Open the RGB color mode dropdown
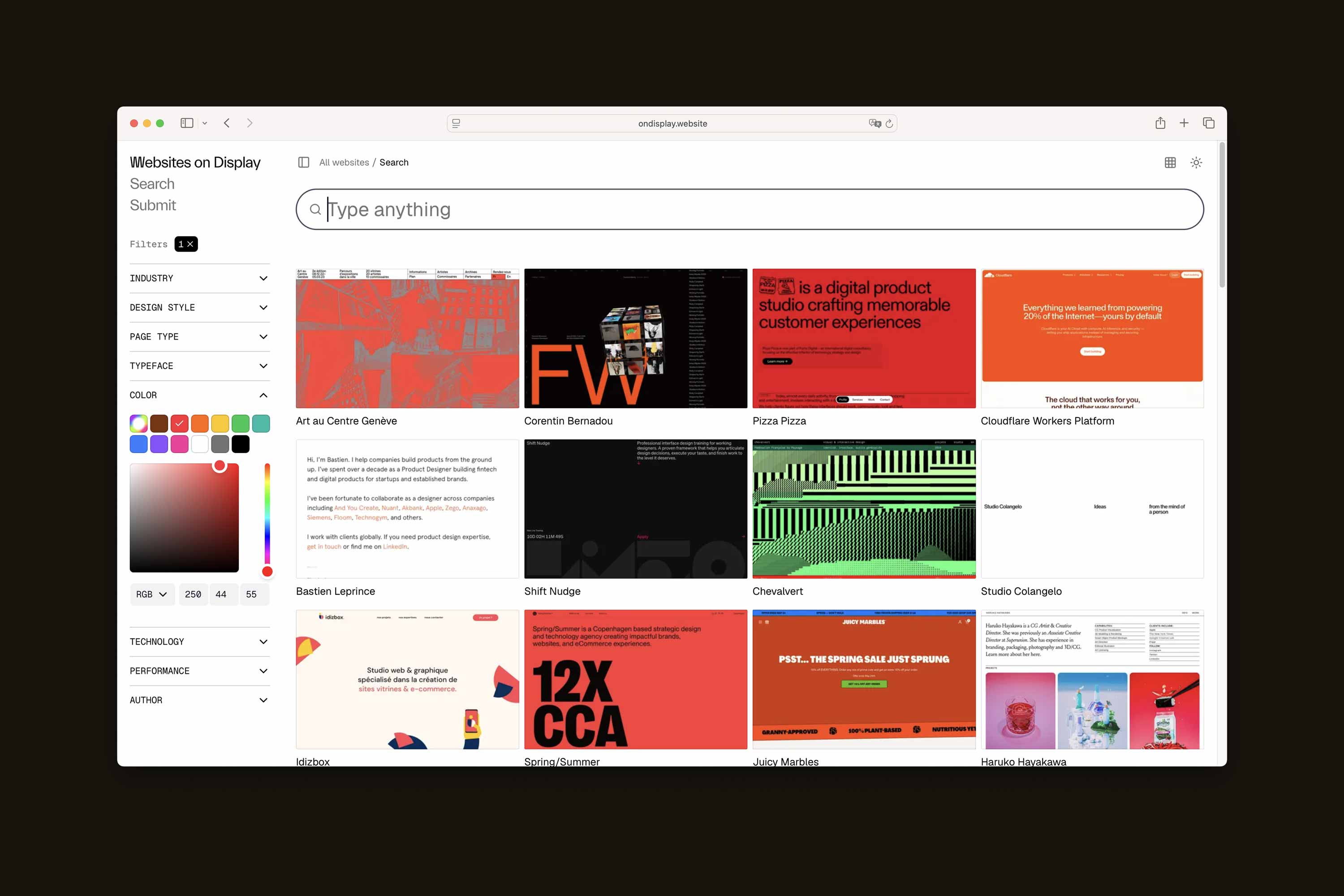The height and width of the screenshot is (896, 1344). (x=151, y=594)
